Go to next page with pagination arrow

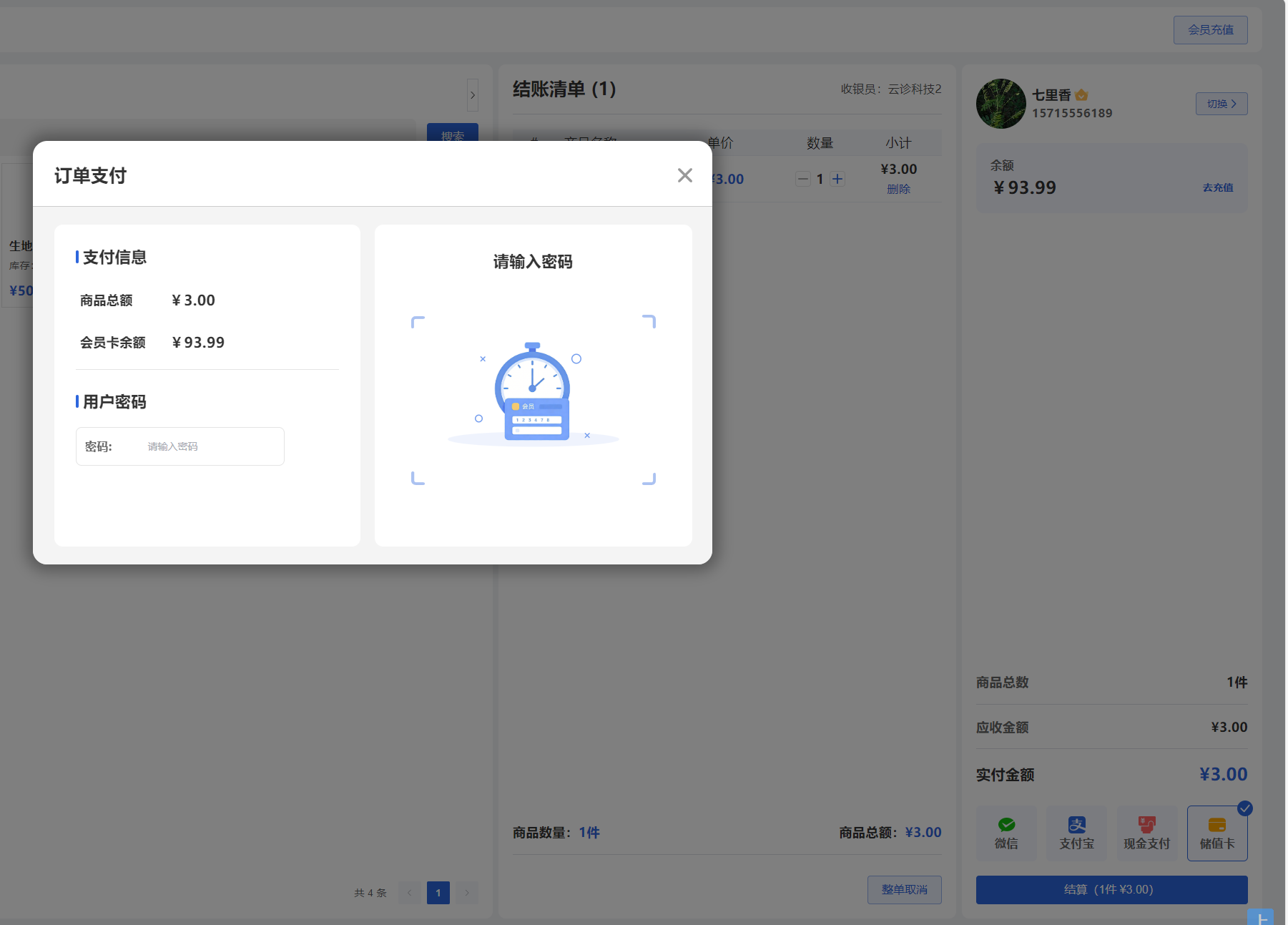467,892
